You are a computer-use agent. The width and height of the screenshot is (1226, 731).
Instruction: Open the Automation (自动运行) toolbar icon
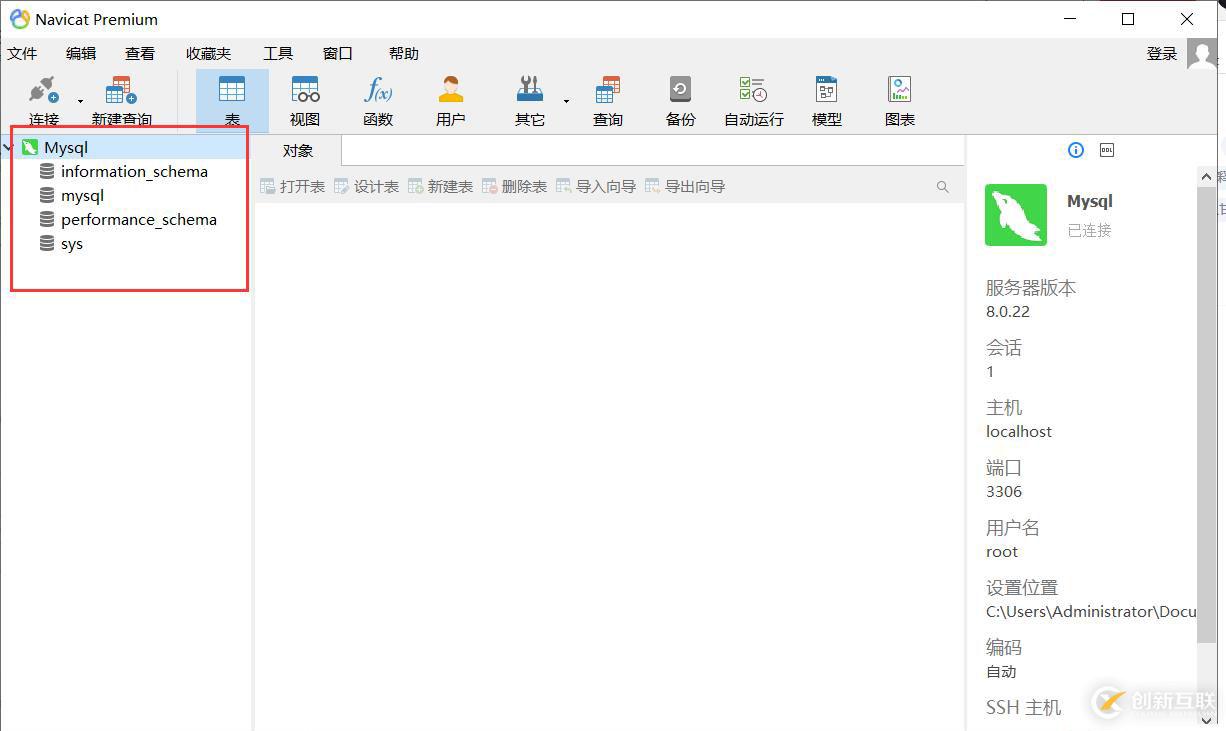(x=753, y=90)
